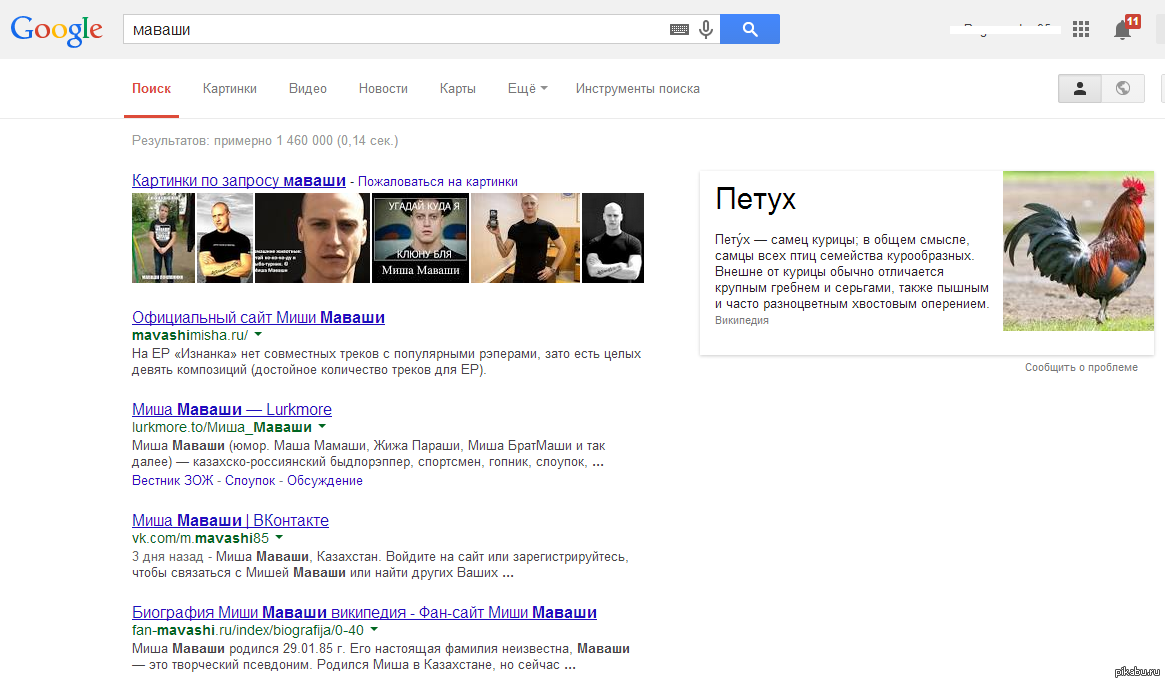Screen dimensions: 1165x683
Task: Switch to the Новости tab
Action: (383, 88)
